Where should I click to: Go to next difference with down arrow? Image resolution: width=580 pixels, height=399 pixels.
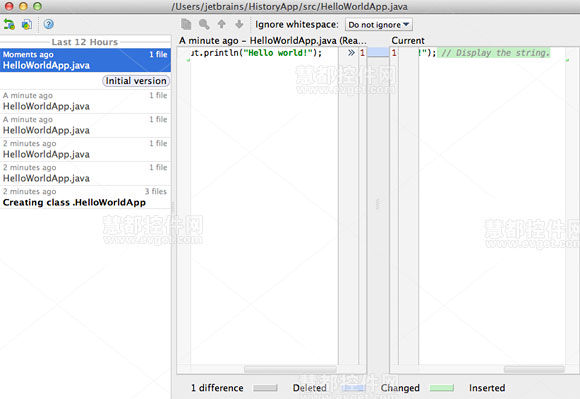239,24
